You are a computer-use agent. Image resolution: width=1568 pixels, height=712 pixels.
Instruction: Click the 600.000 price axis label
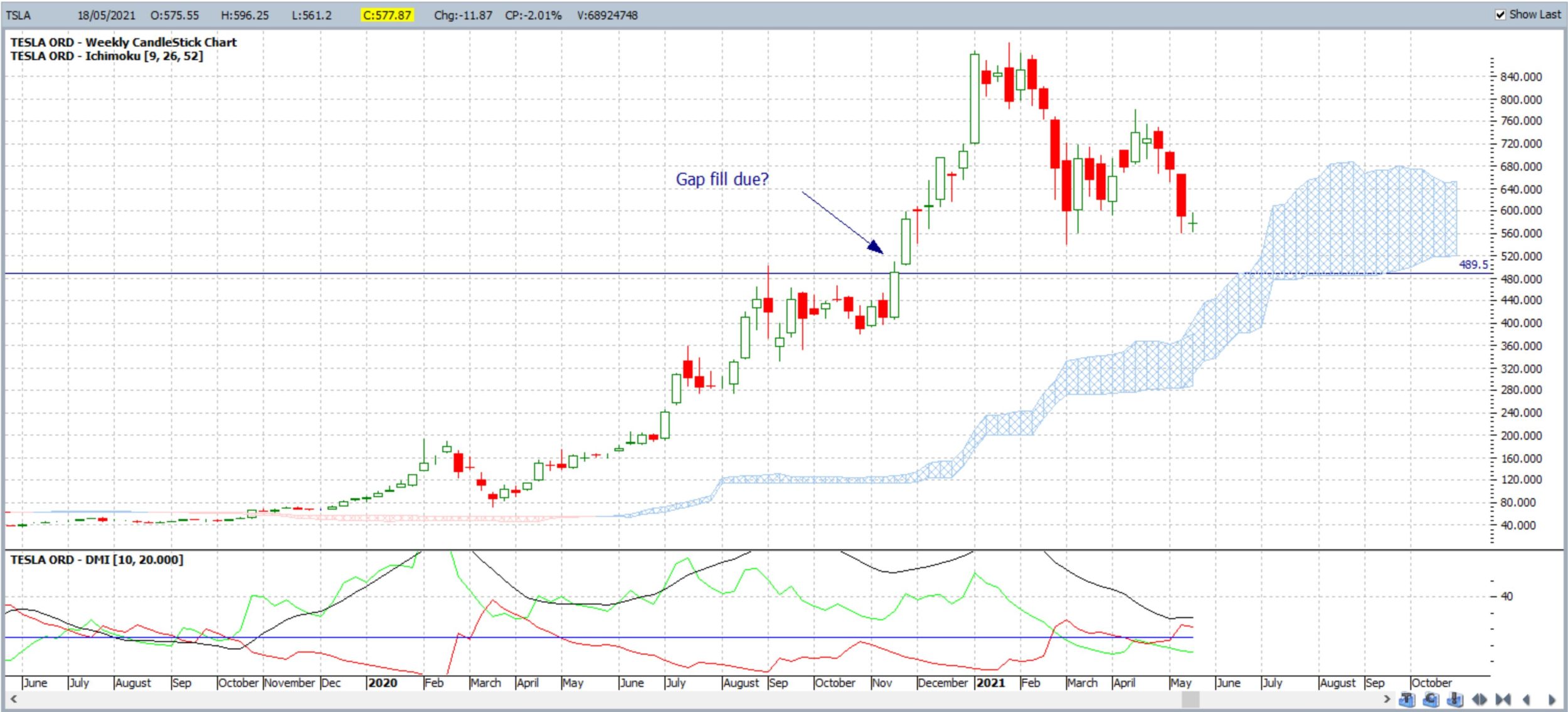(1521, 211)
